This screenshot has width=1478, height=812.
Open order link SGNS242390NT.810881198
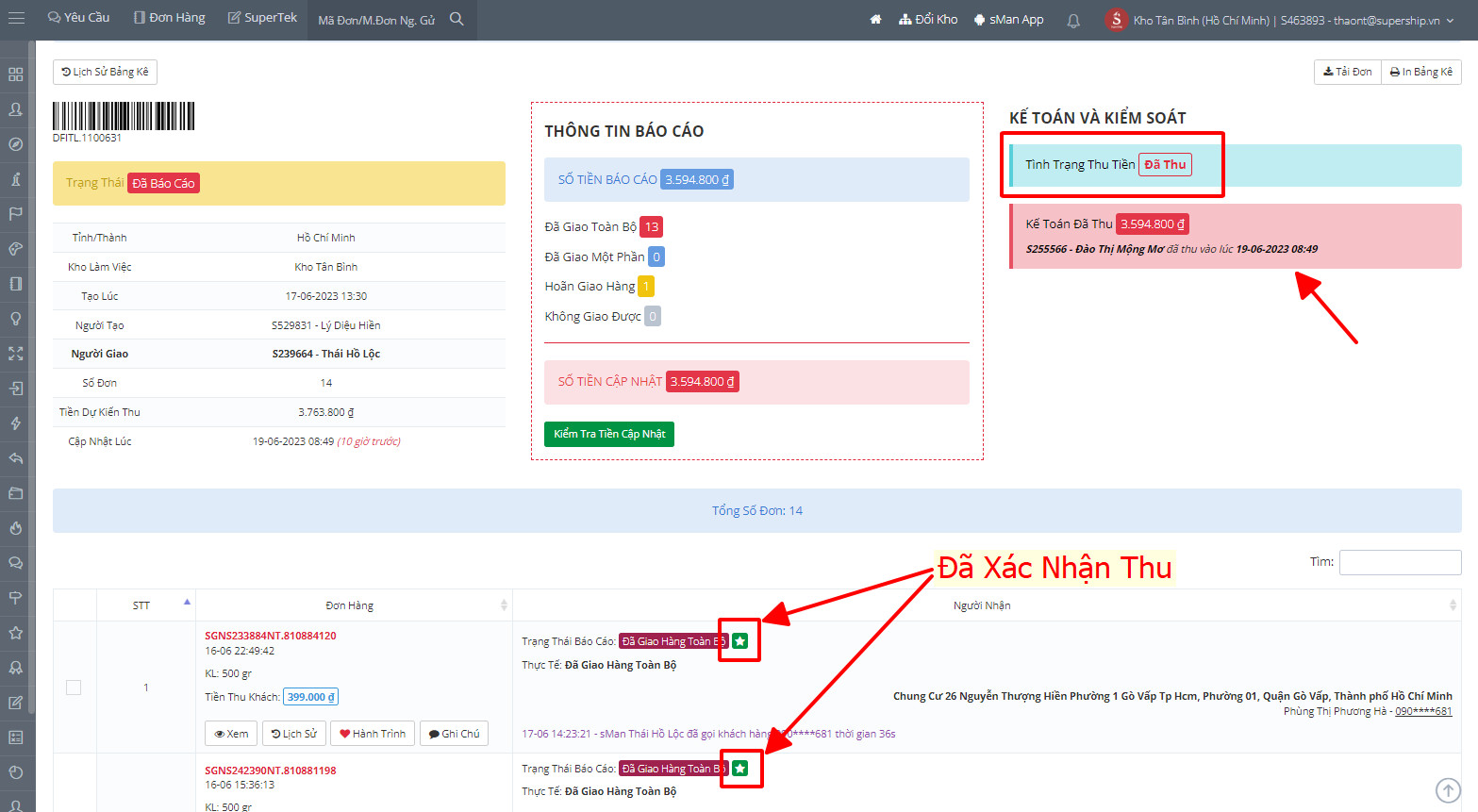point(271,771)
